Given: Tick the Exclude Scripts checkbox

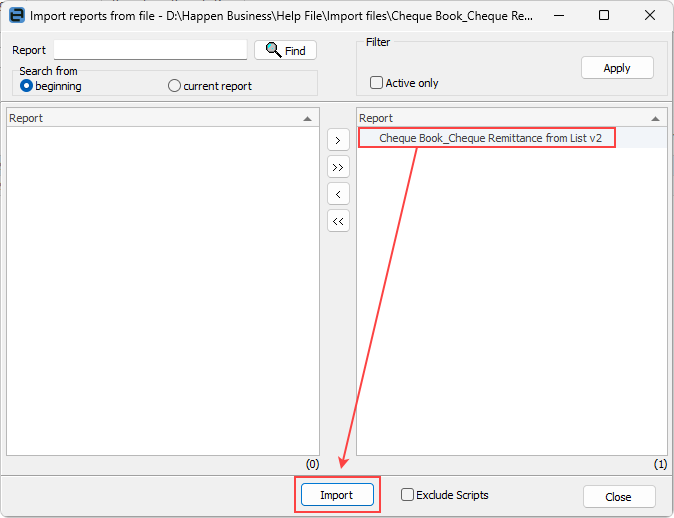Looking at the screenshot, I should pyautogui.click(x=407, y=495).
